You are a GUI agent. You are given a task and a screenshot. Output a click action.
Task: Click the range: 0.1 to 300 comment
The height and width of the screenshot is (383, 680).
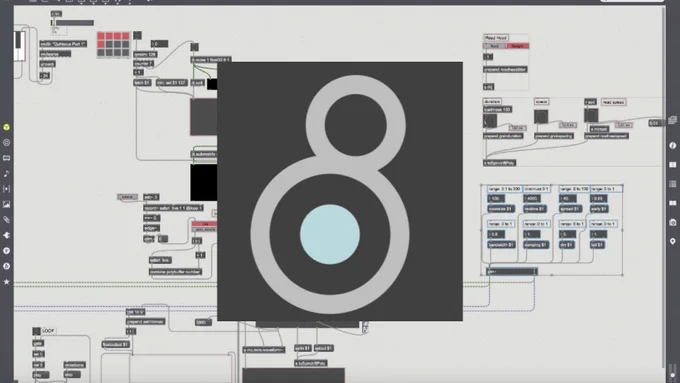tap(504, 189)
